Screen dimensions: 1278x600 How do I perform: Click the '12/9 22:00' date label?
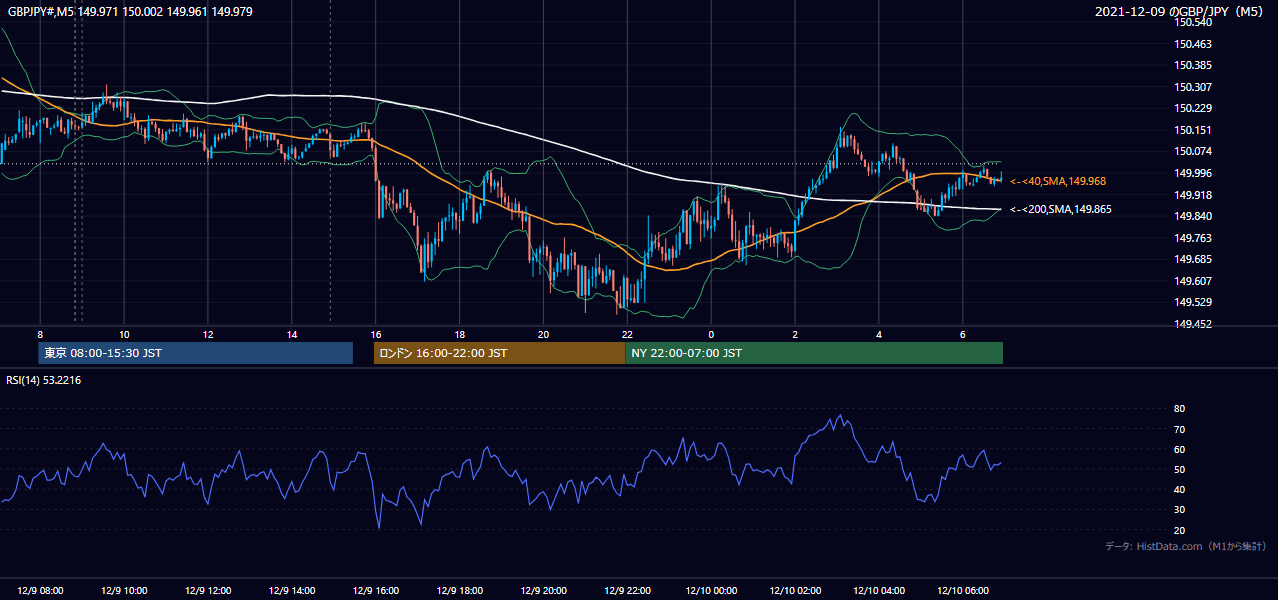[627, 591]
